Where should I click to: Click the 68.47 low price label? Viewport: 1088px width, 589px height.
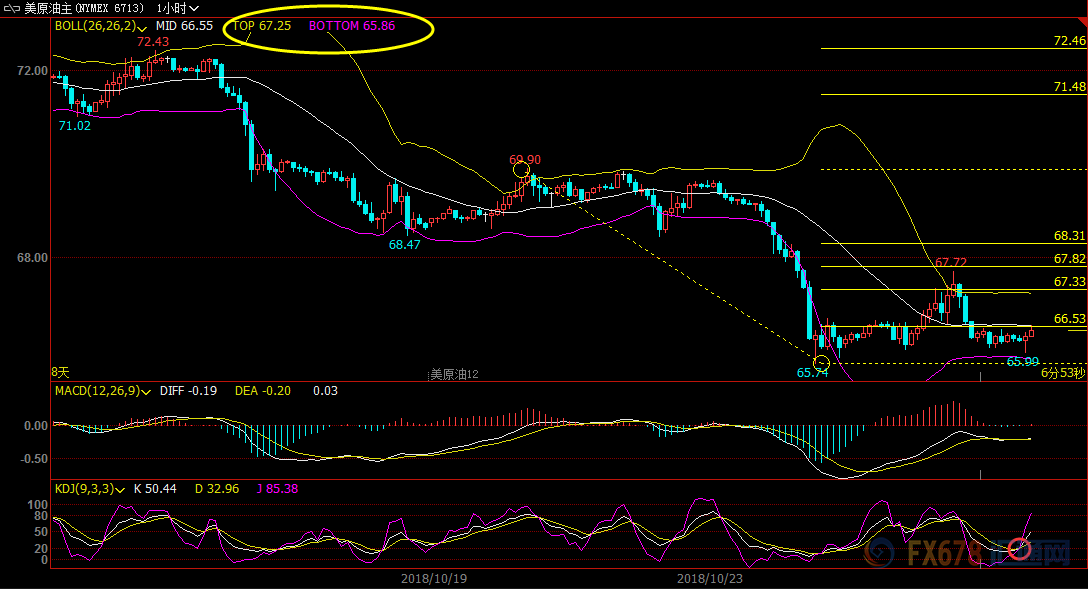405,245
